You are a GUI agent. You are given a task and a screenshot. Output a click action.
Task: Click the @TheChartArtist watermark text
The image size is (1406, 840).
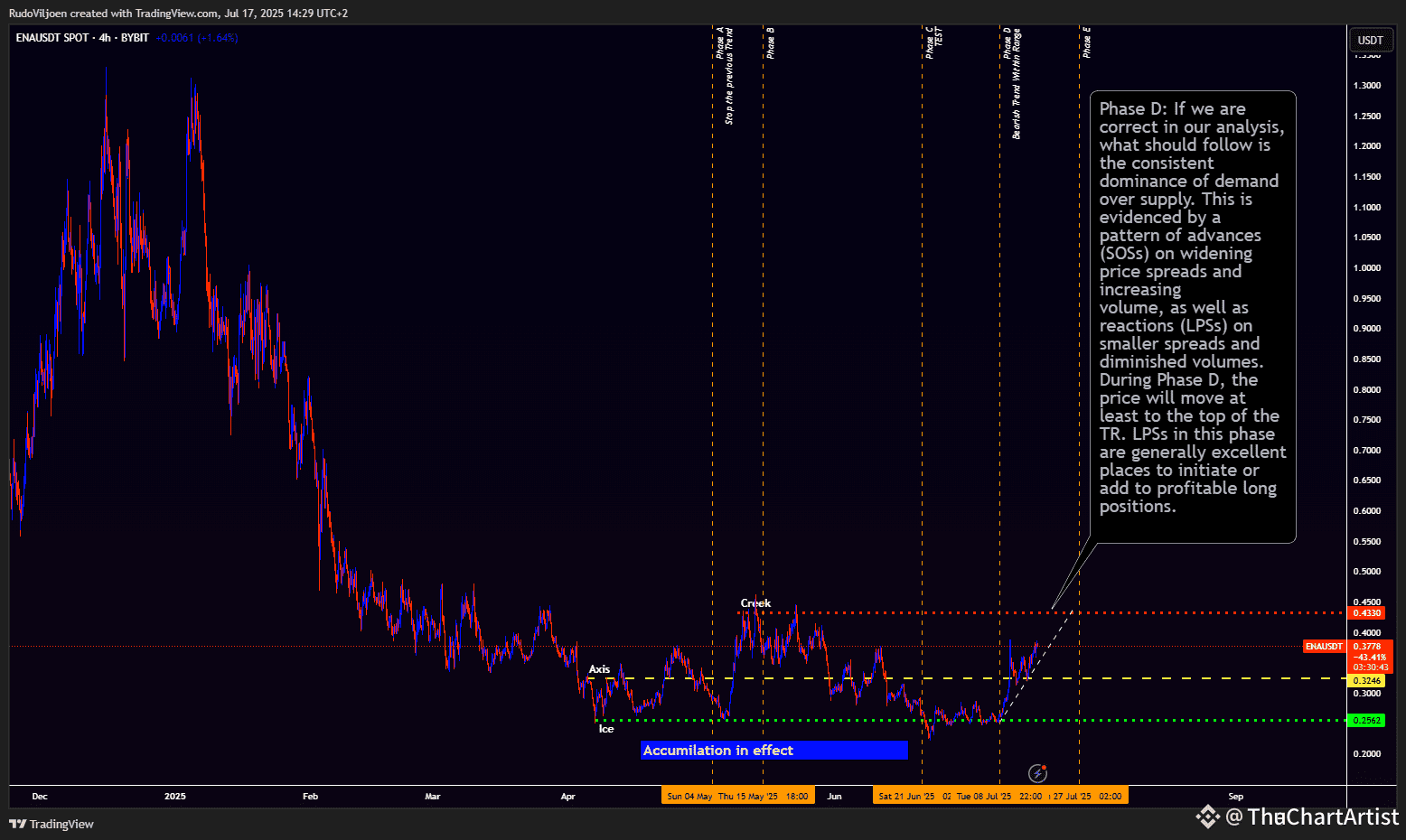pos(1312,817)
